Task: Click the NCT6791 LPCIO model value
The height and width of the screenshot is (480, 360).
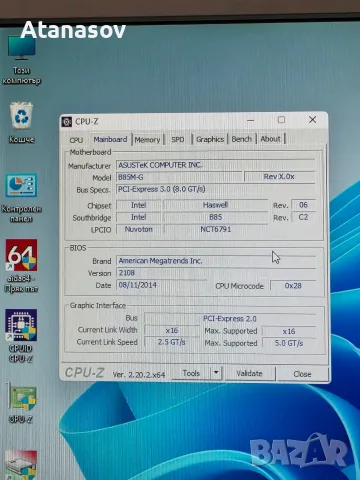Action: click(215, 229)
